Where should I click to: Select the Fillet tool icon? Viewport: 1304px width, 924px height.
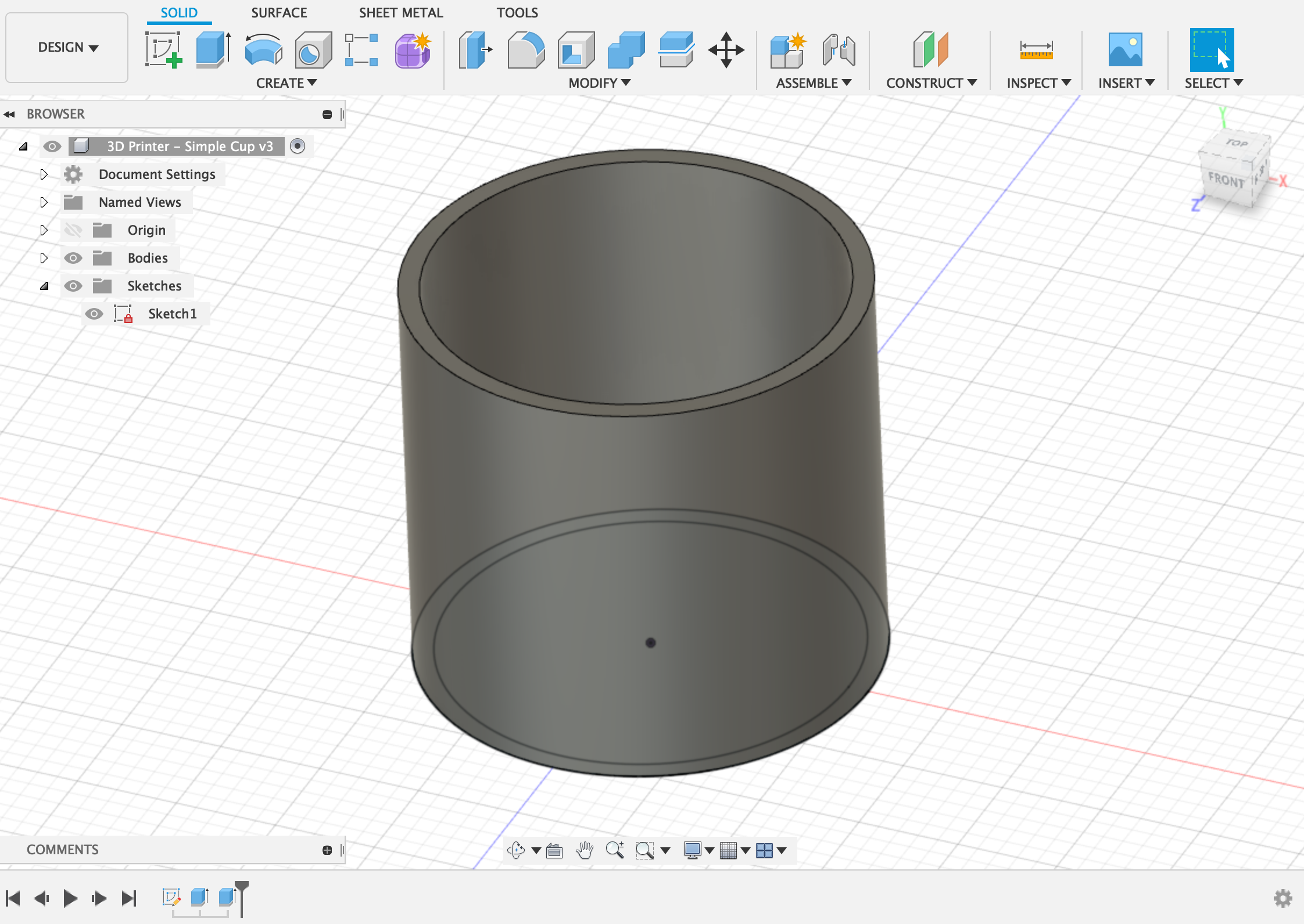(526, 50)
